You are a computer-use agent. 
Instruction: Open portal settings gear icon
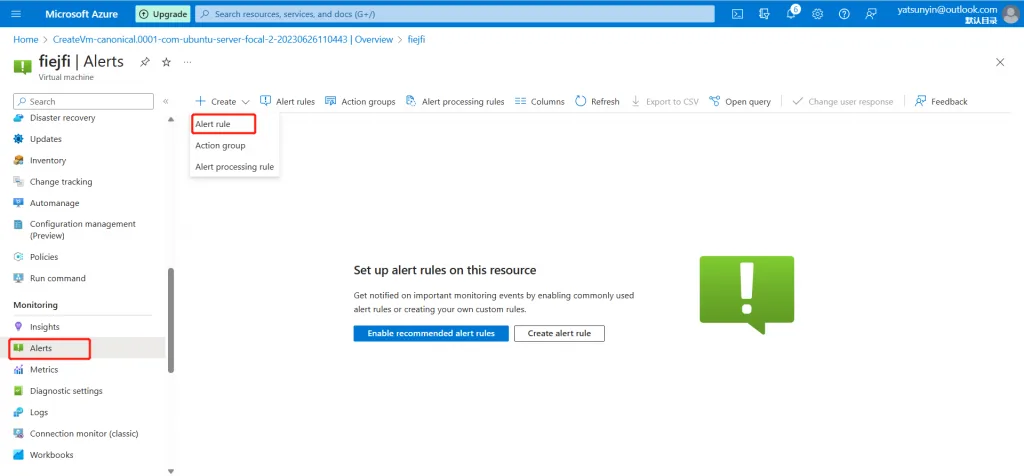pos(817,14)
